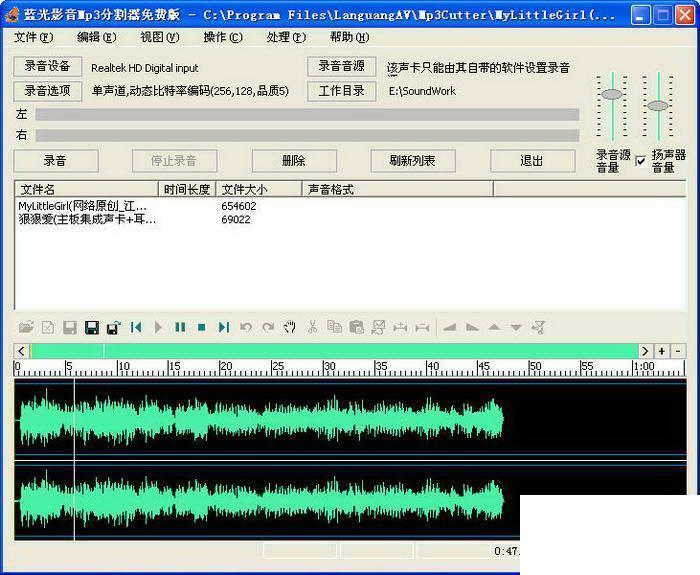Click the silence range icon before separator
700x575 pixels.
click(422, 328)
